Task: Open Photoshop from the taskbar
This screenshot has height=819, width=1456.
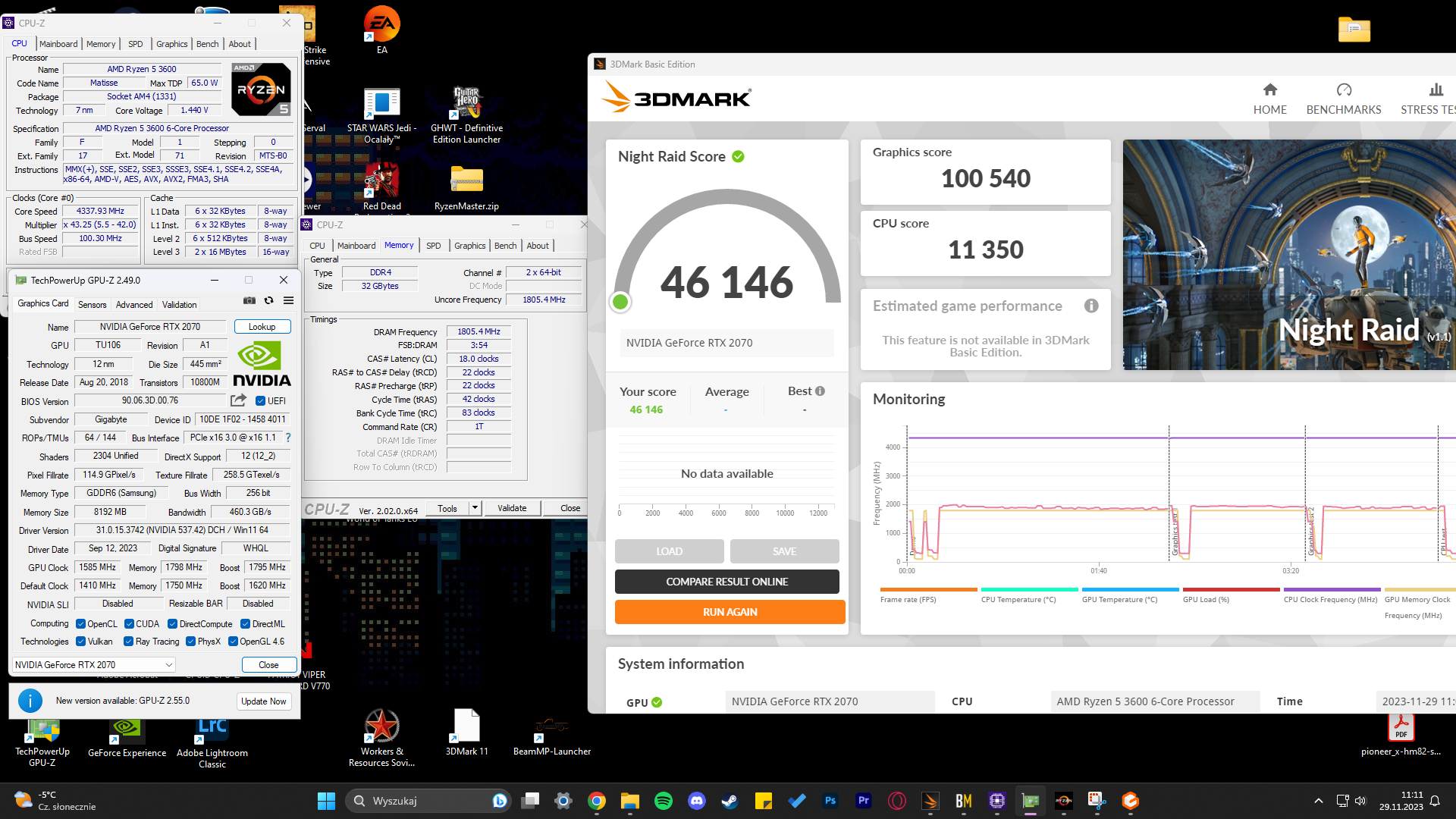Action: point(830,801)
